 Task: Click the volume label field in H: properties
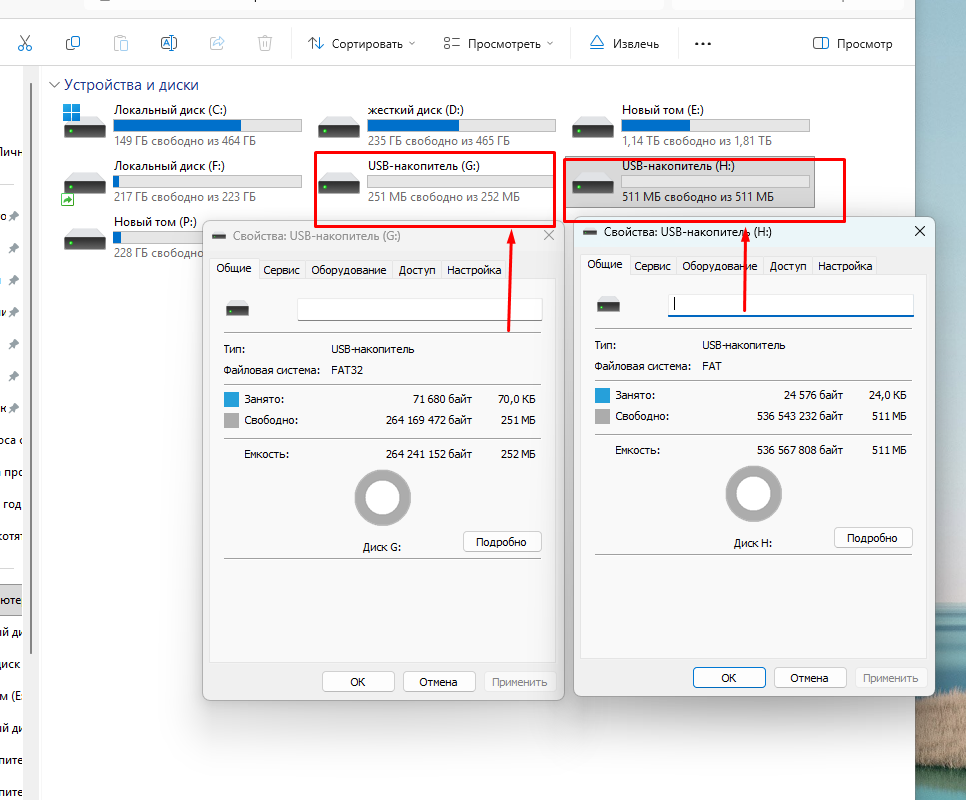(x=790, y=305)
